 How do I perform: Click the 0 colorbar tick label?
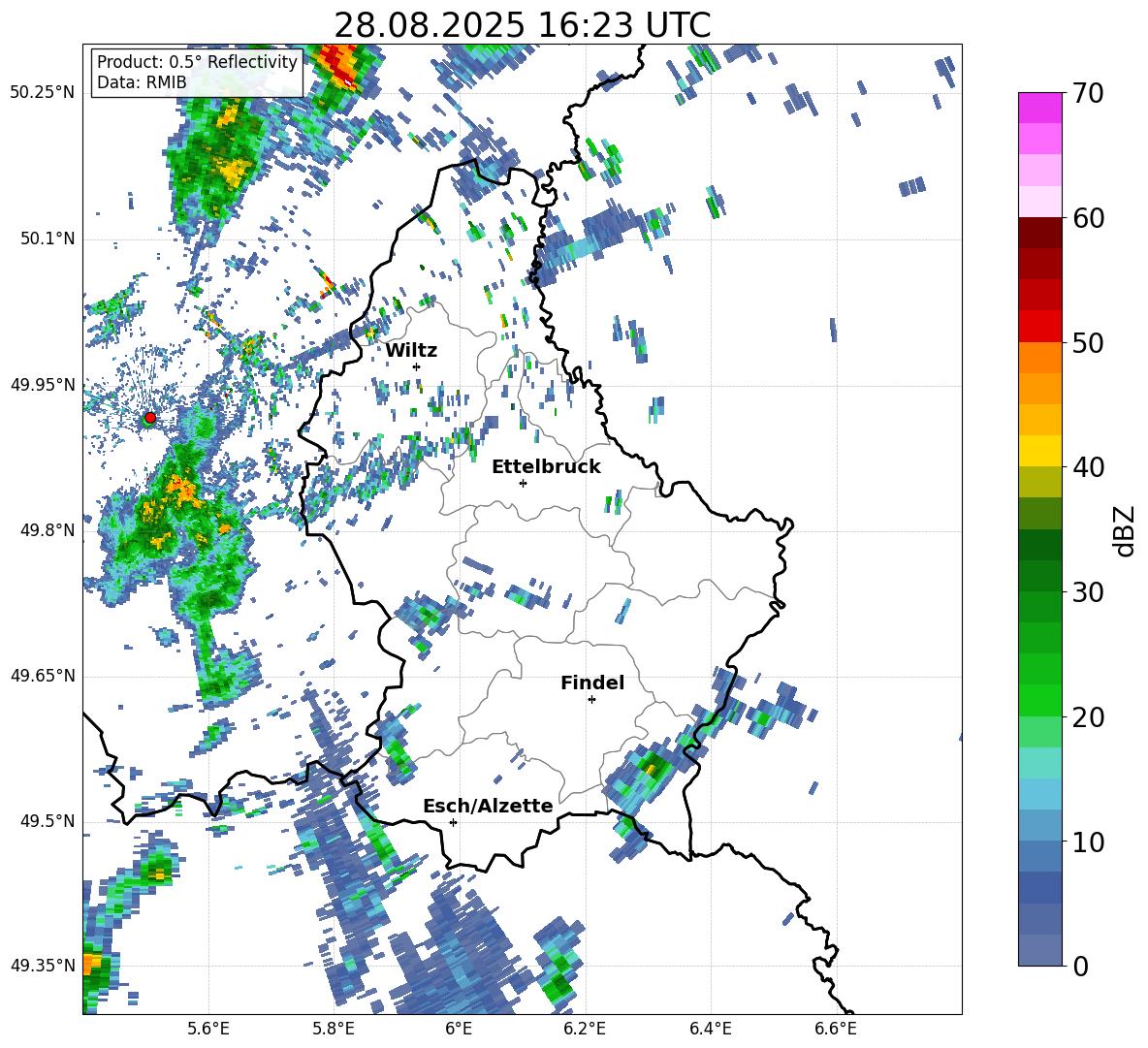point(1080,966)
